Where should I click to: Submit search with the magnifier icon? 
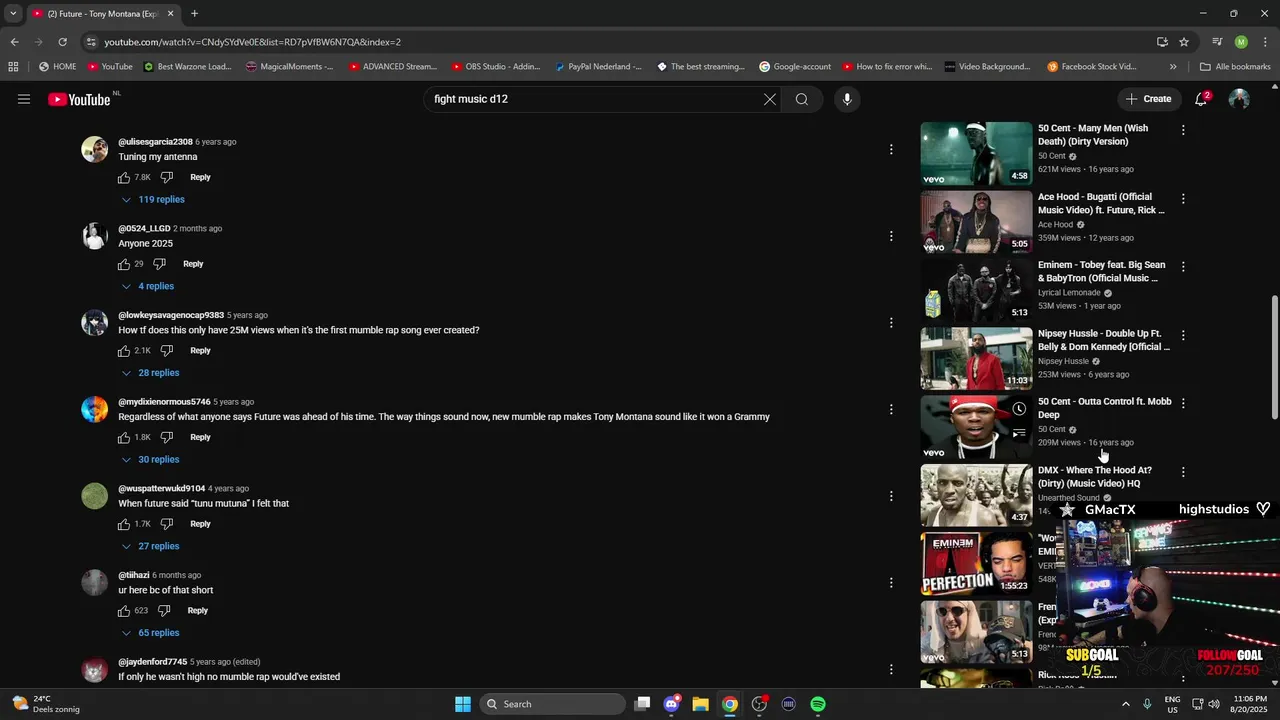click(802, 99)
